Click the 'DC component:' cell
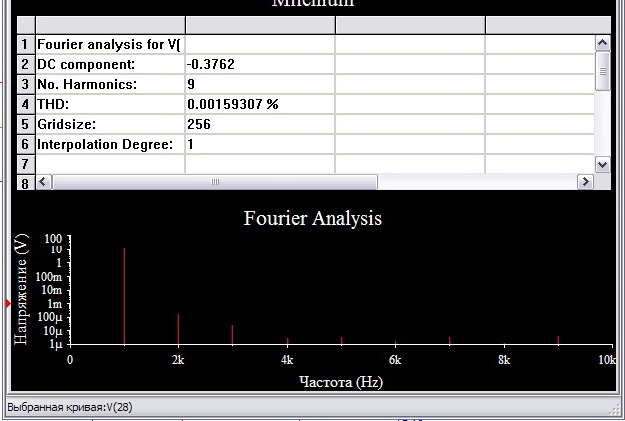 coord(110,64)
